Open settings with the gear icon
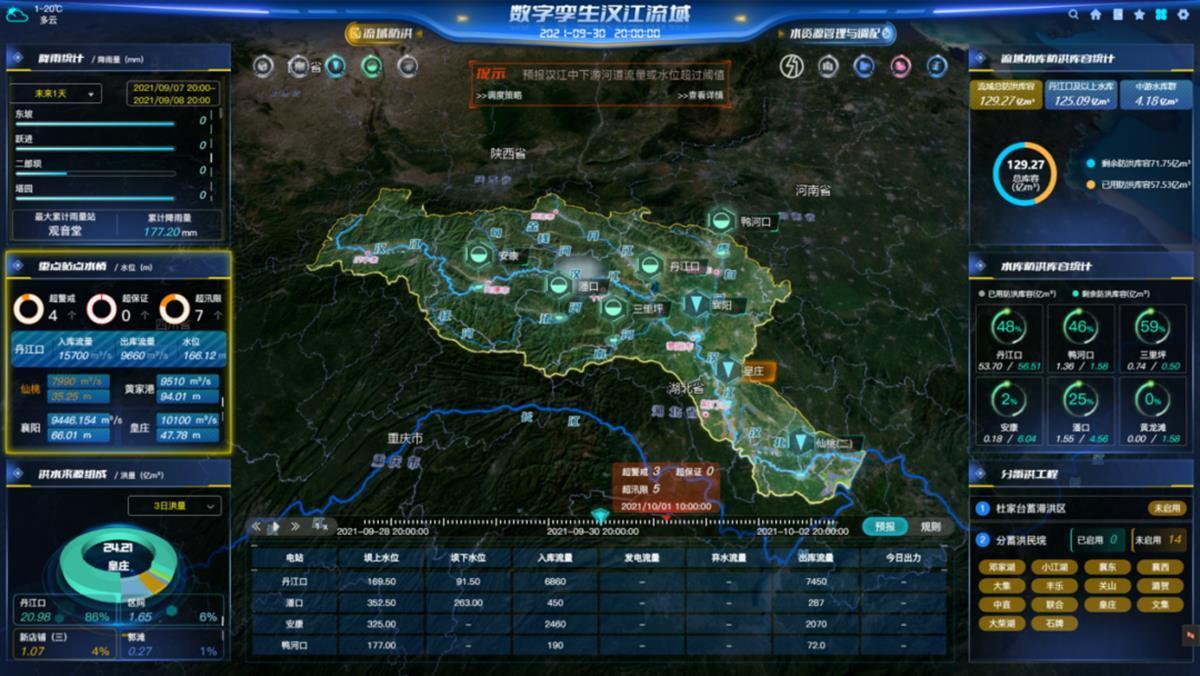 click(1182, 15)
